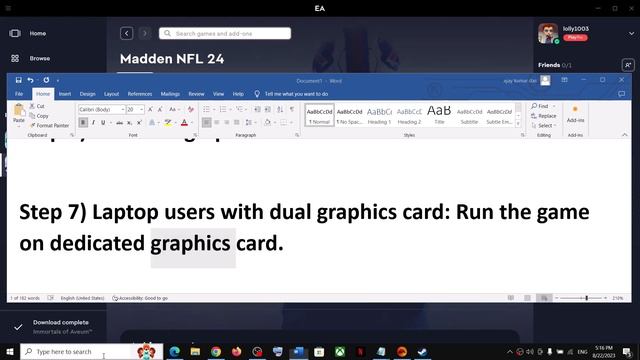Clear all formatting from the selection
This screenshot has width=640, height=360.
191,109
